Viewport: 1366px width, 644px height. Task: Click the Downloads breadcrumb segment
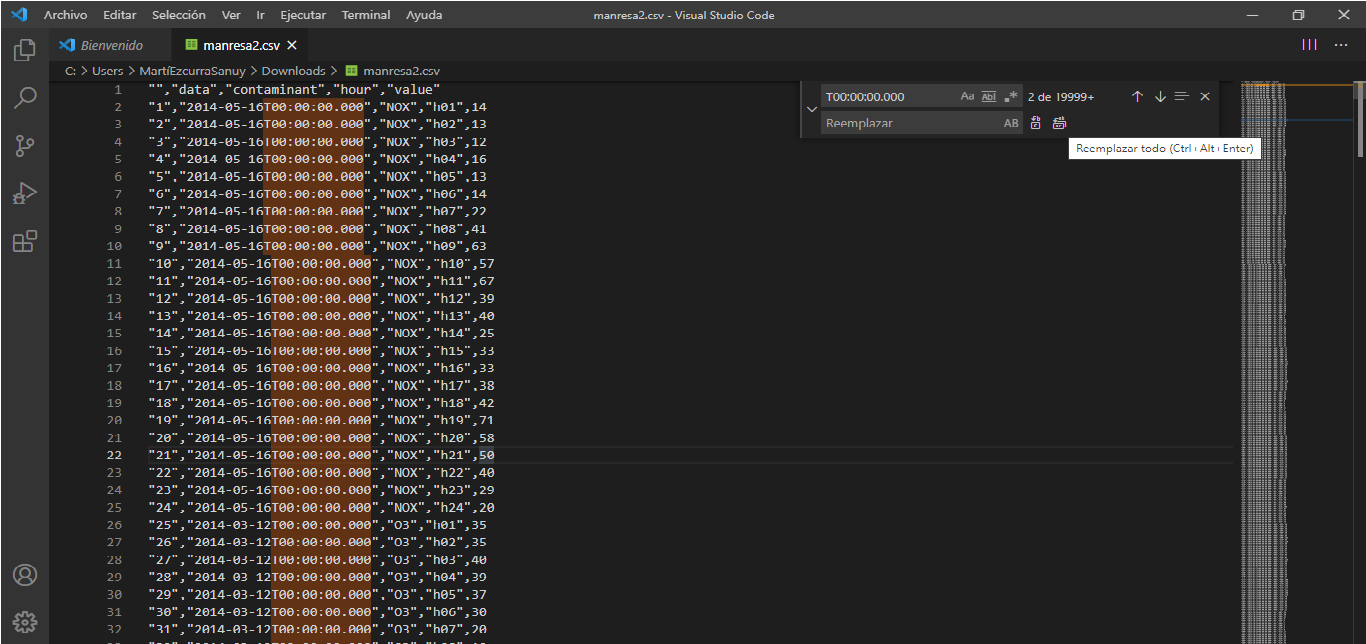point(293,71)
